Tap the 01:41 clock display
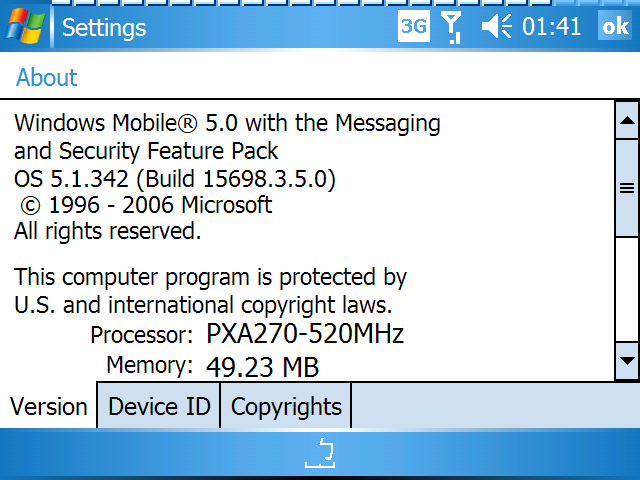 click(551, 27)
